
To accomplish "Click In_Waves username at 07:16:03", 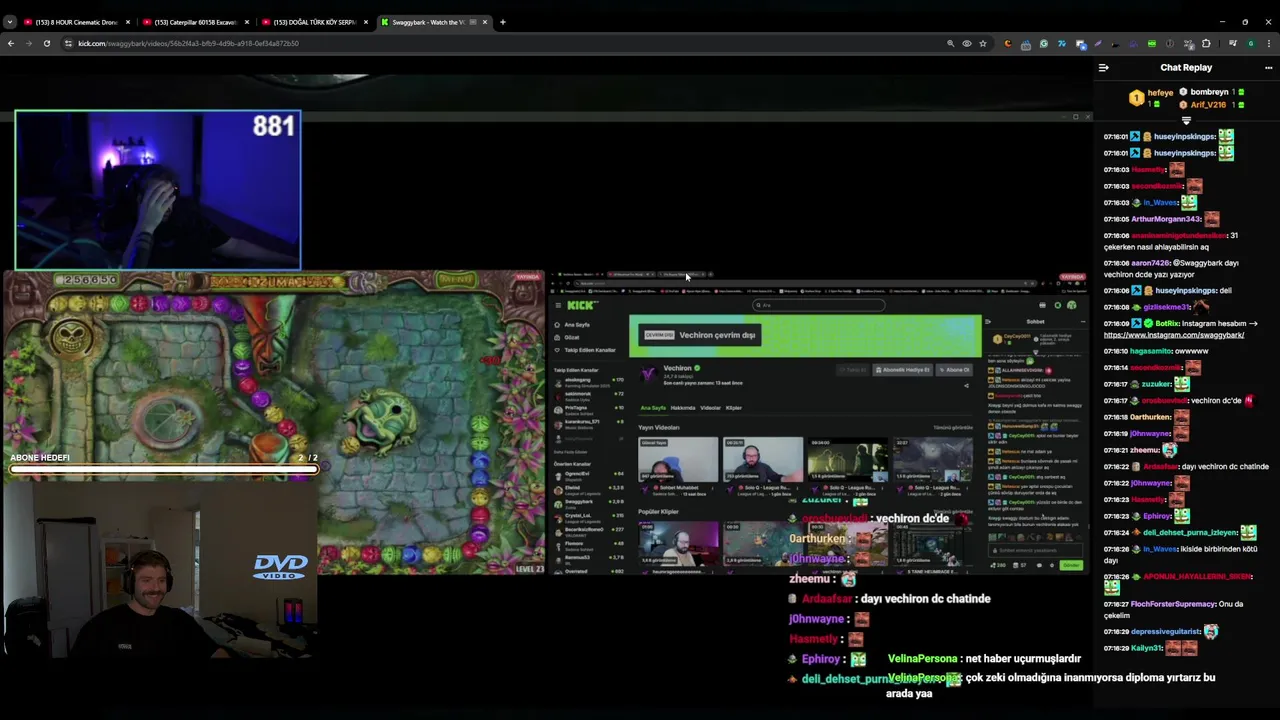I will [1160, 203].
